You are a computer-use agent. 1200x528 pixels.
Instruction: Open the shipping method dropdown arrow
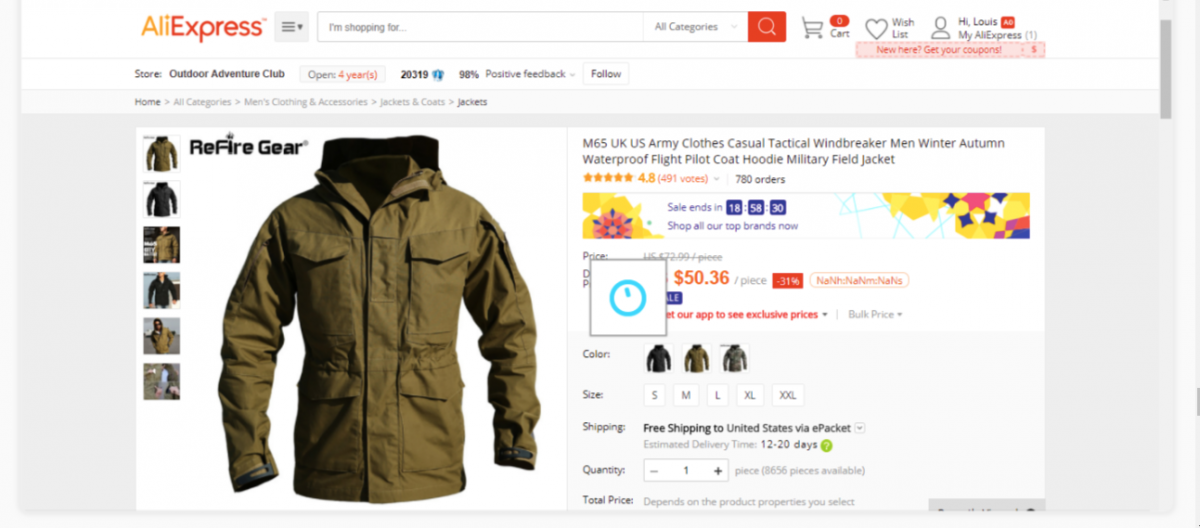(x=860, y=428)
